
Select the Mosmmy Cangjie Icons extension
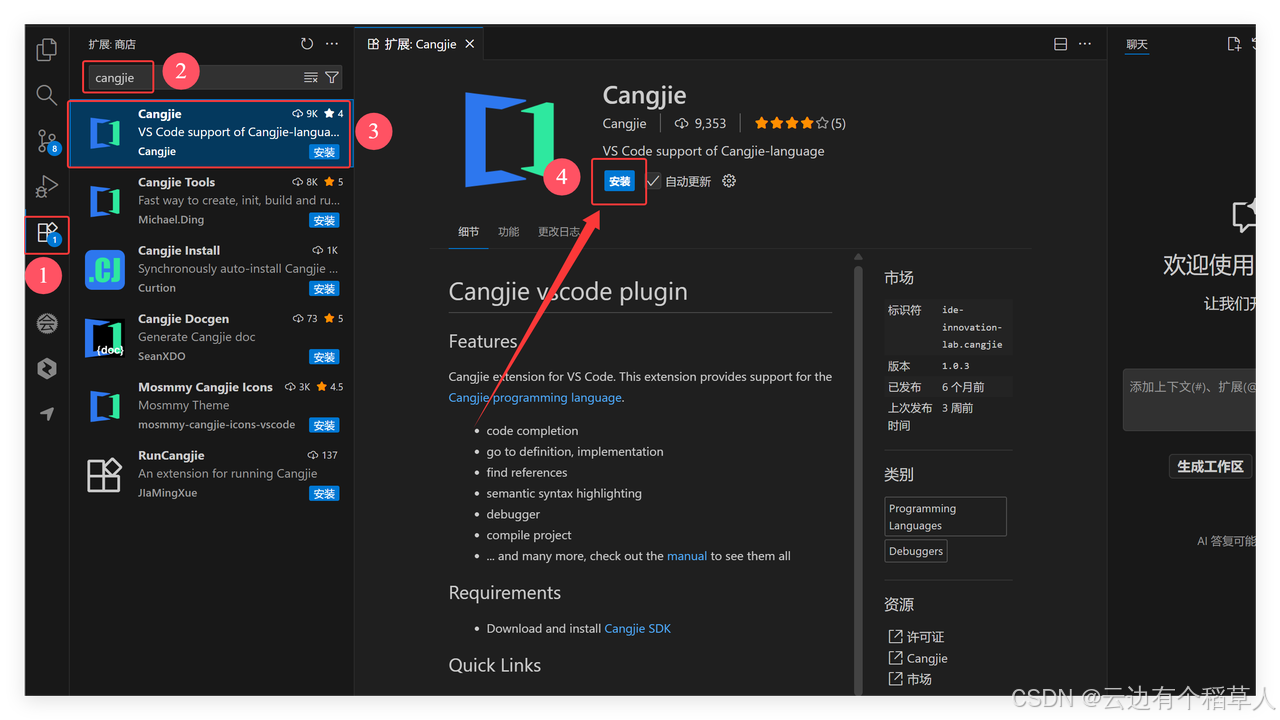(210, 405)
